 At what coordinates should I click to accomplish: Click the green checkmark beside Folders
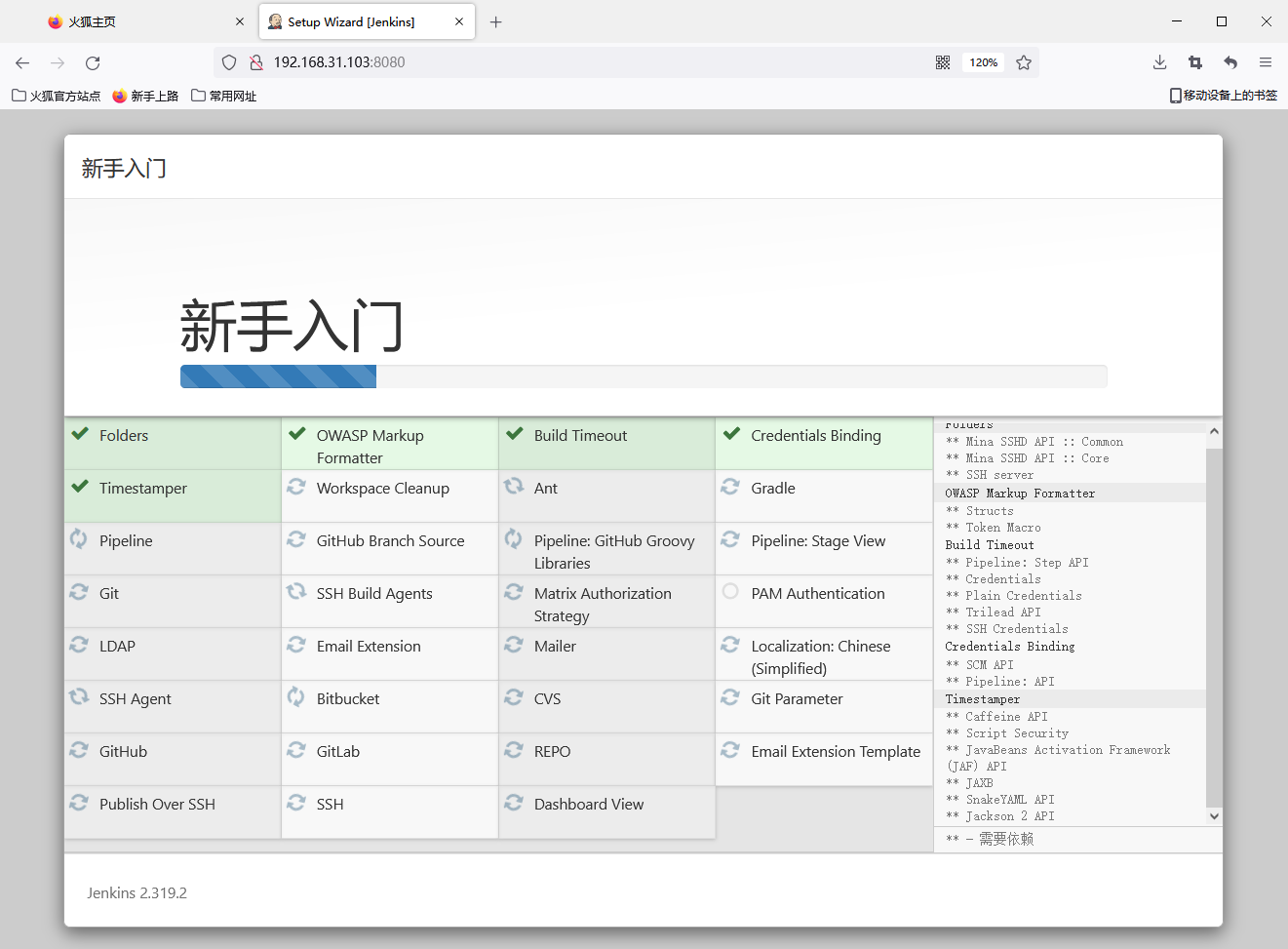click(x=80, y=434)
